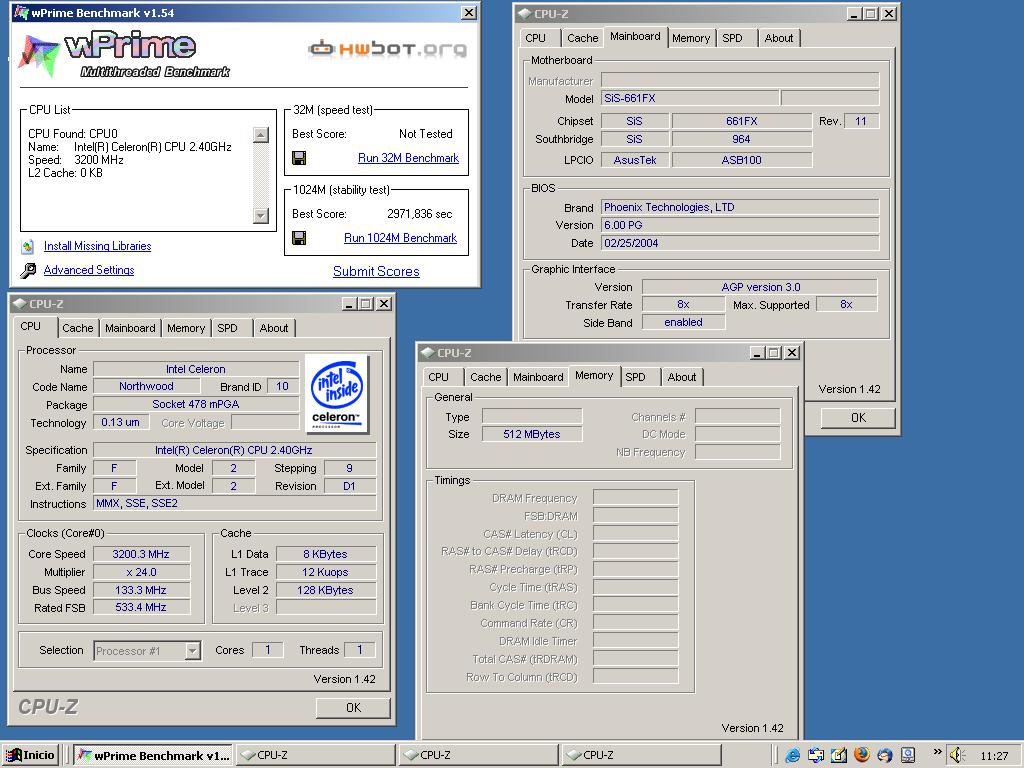This screenshot has width=1024, height=768.
Task: Click the floppy save icon for 32M score
Action: [299, 158]
